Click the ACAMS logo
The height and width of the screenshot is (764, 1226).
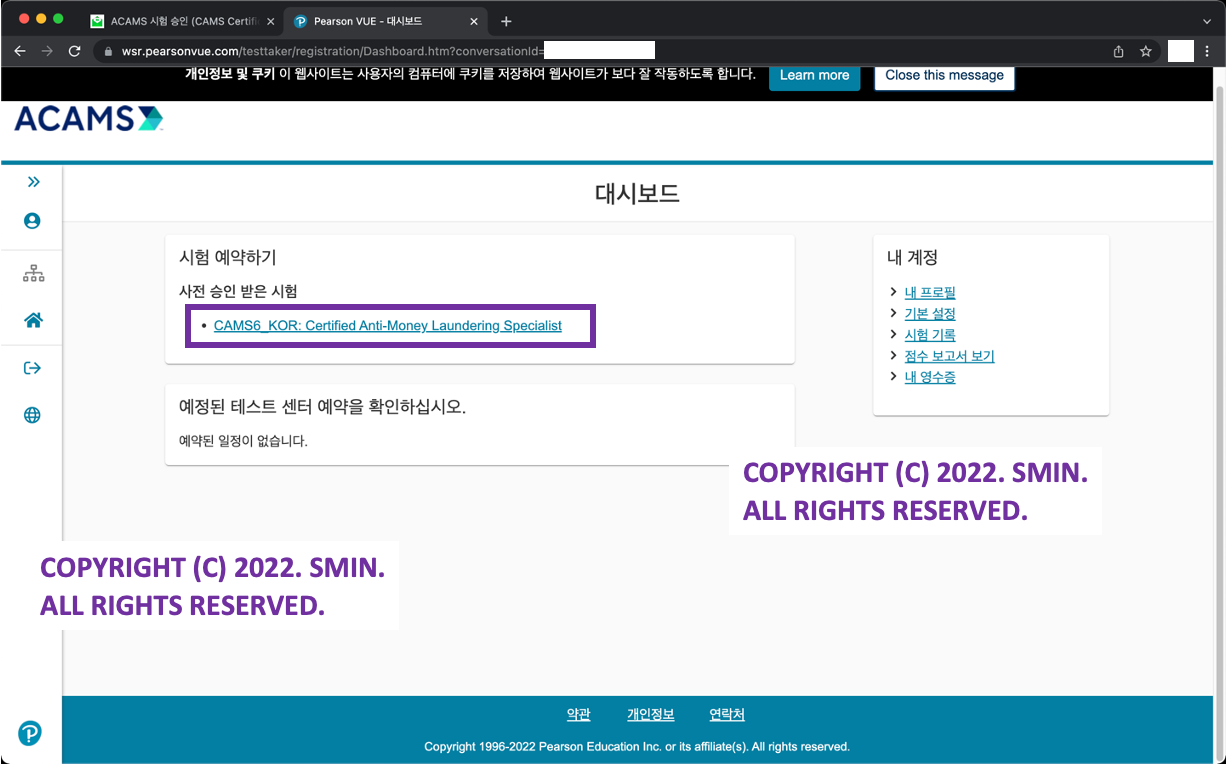tap(88, 118)
